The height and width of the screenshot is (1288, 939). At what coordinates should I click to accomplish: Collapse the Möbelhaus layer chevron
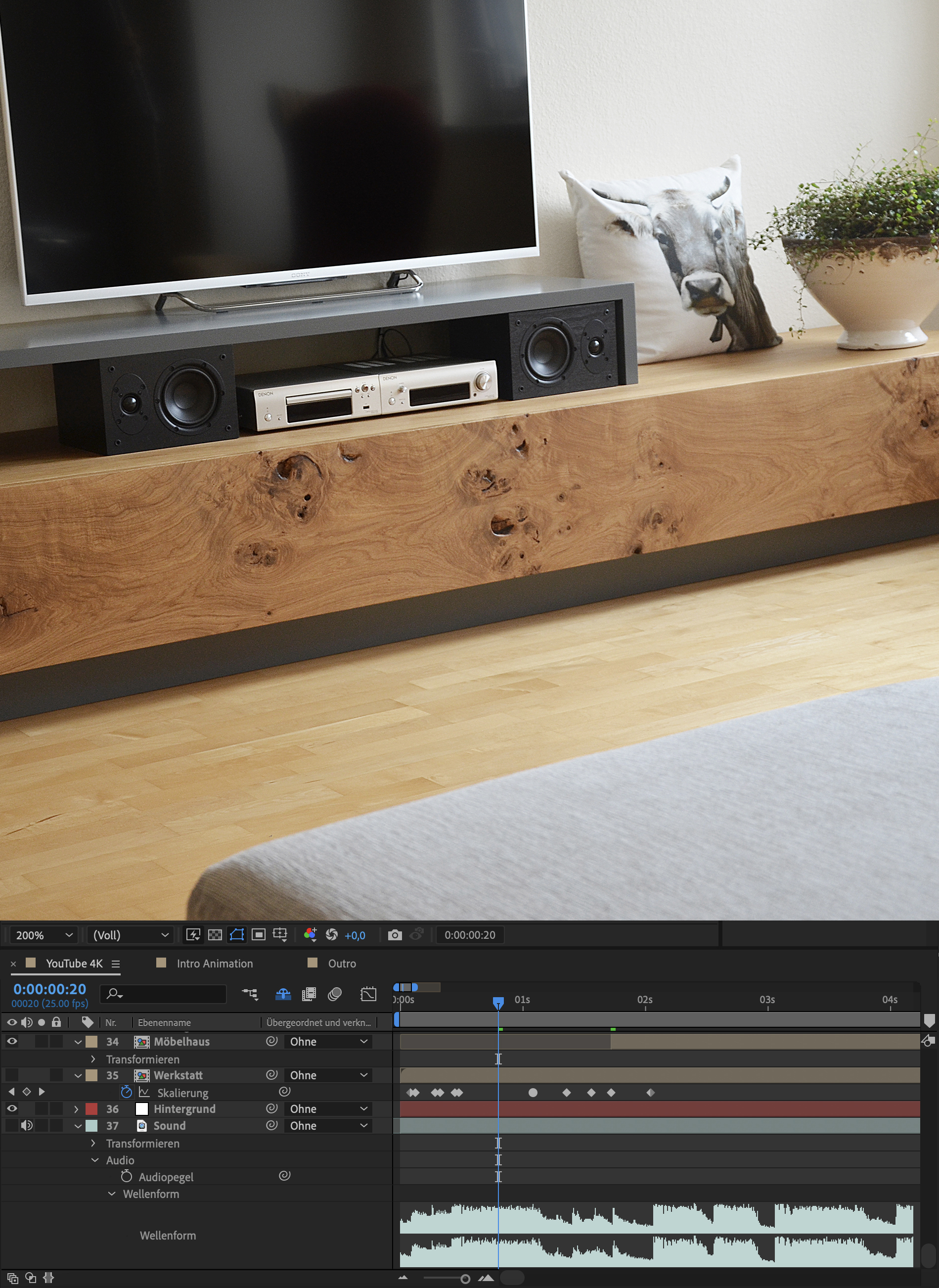point(78,1042)
